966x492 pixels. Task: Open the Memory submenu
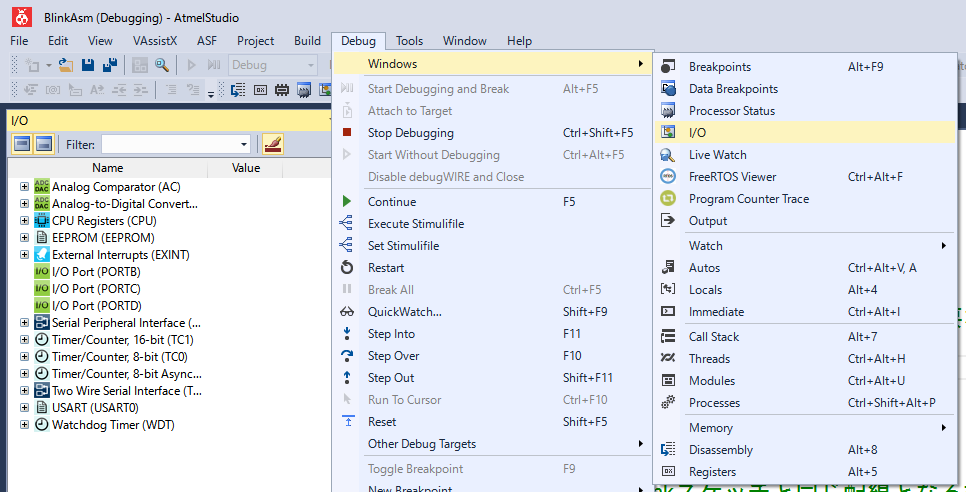click(x=806, y=427)
